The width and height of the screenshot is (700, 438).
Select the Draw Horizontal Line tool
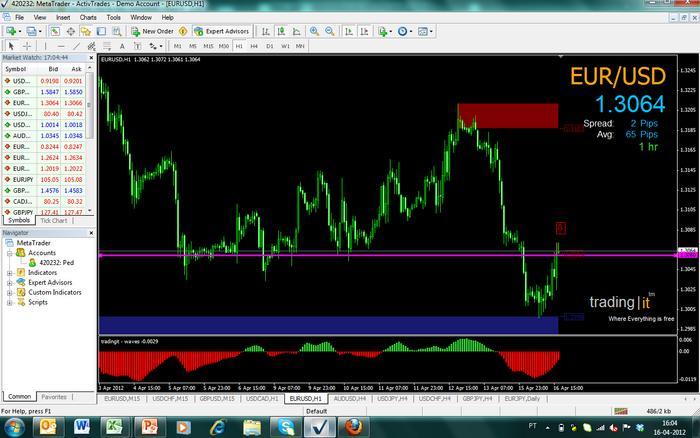coord(61,46)
